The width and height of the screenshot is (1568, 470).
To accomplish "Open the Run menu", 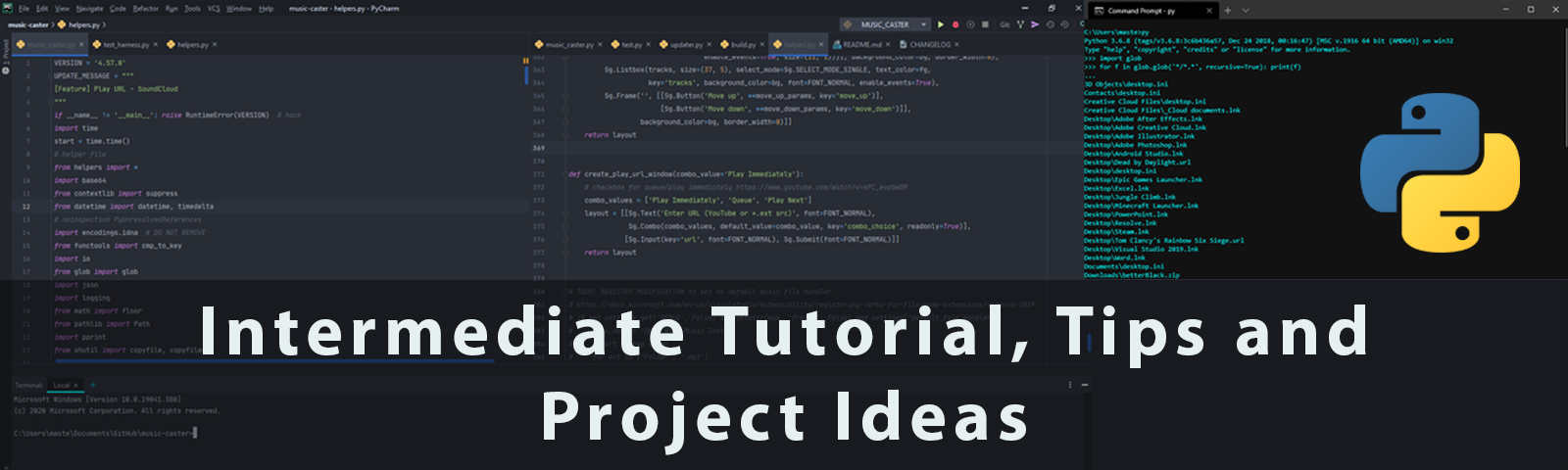I will [x=171, y=8].
